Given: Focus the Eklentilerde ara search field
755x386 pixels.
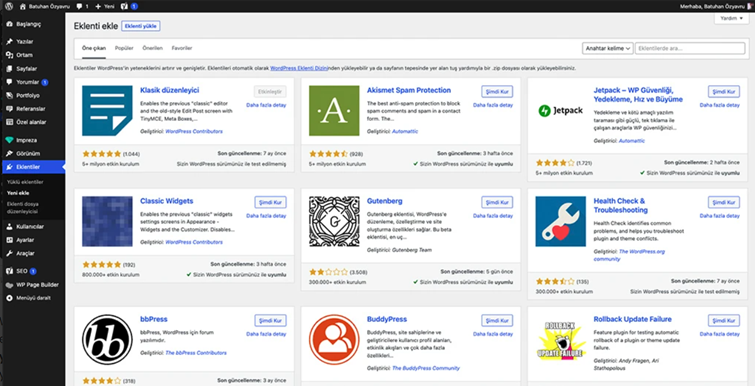Looking at the screenshot, I should (690, 48).
